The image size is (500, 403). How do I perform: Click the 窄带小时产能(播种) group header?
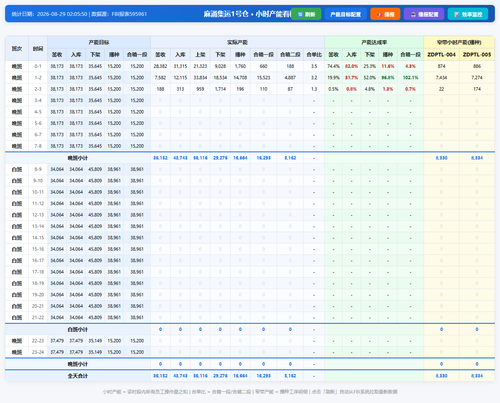pyautogui.click(x=459, y=42)
